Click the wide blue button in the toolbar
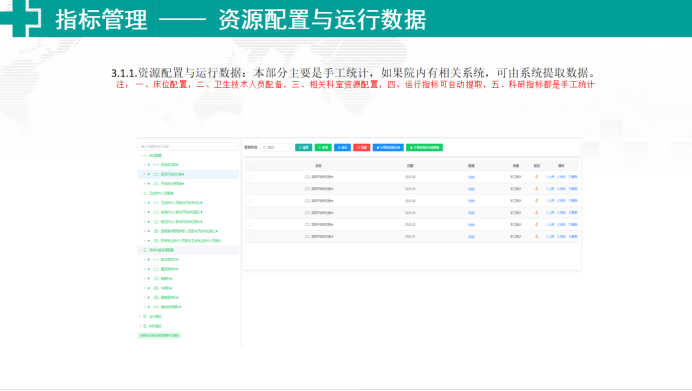 point(388,147)
